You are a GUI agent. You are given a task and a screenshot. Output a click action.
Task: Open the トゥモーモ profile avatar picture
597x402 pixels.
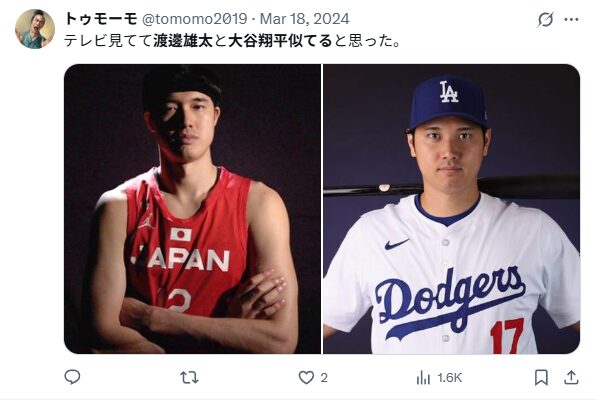pyautogui.click(x=35, y=29)
